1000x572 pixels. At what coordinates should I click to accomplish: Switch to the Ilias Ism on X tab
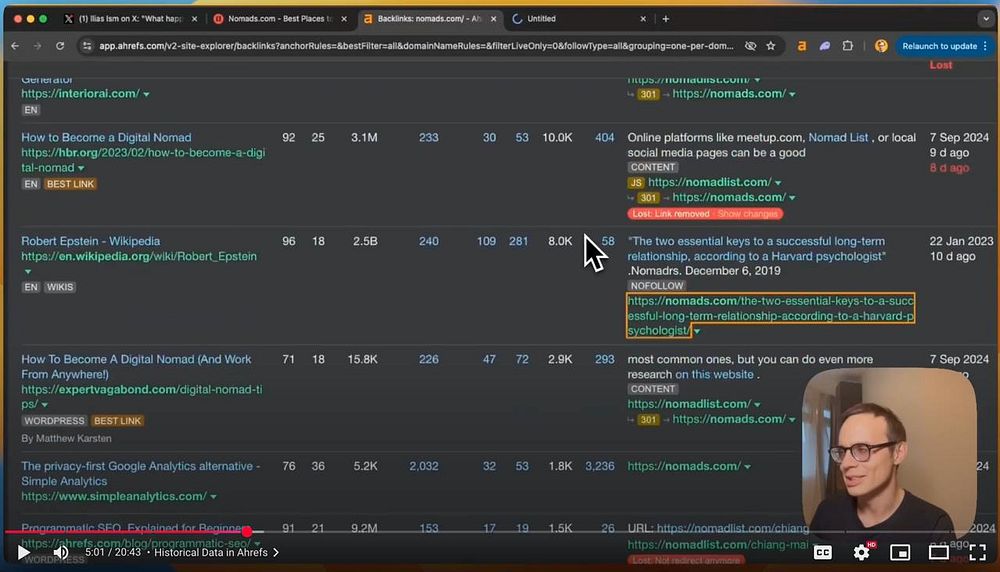[x=131, y=18]
